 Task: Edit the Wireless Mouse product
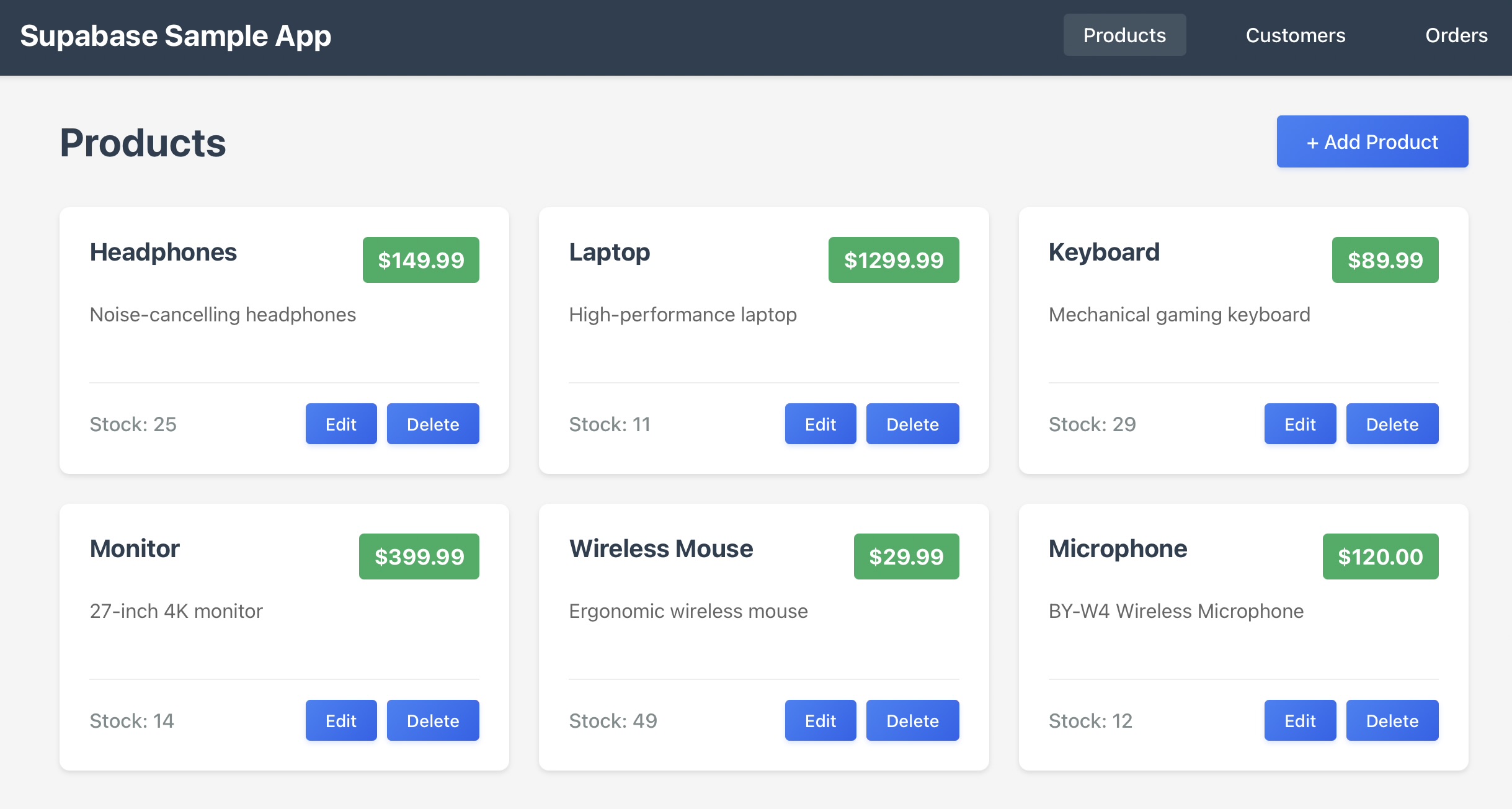point(820,721)
